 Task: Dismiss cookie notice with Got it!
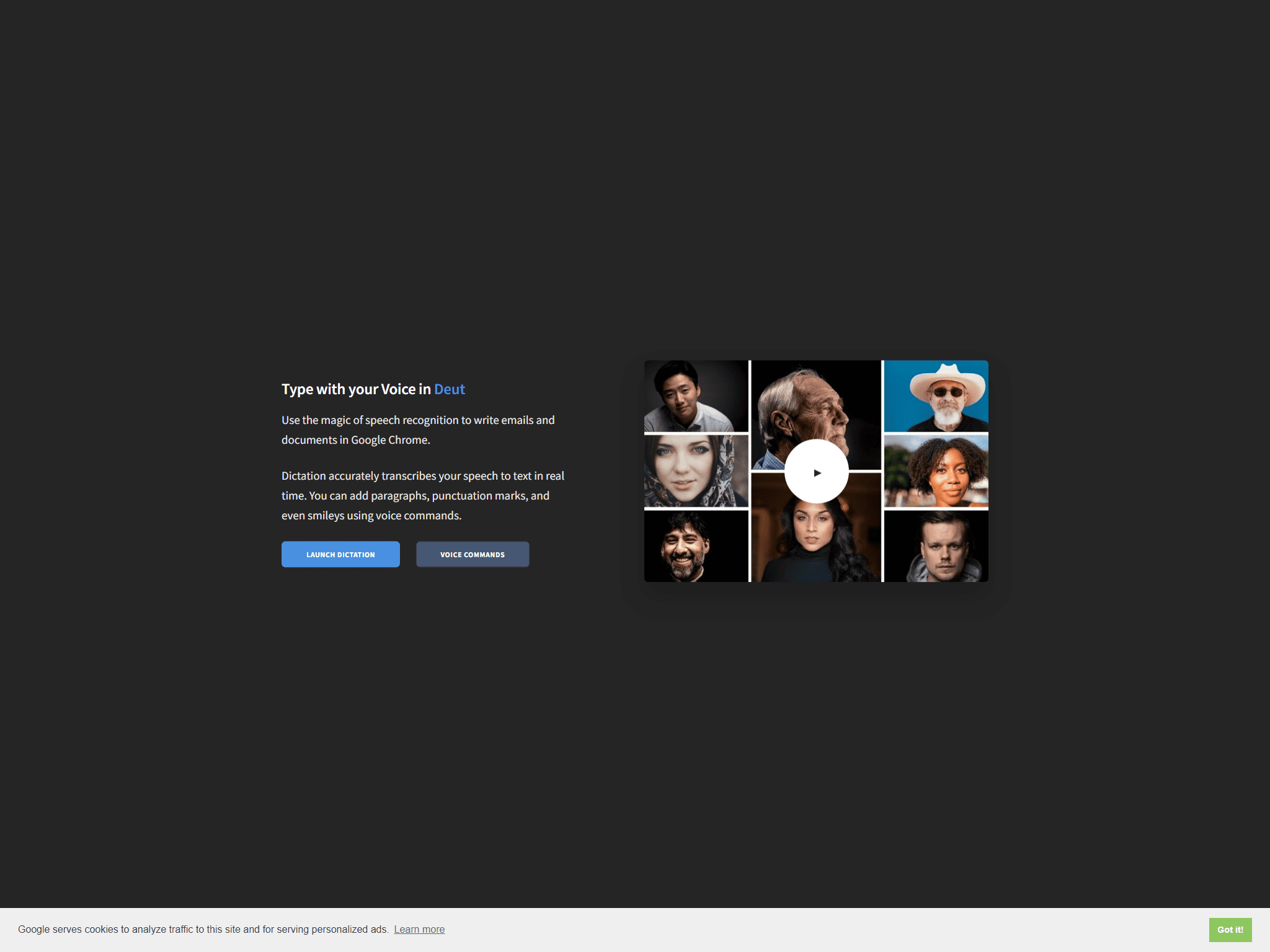(x=1230, y=930)
